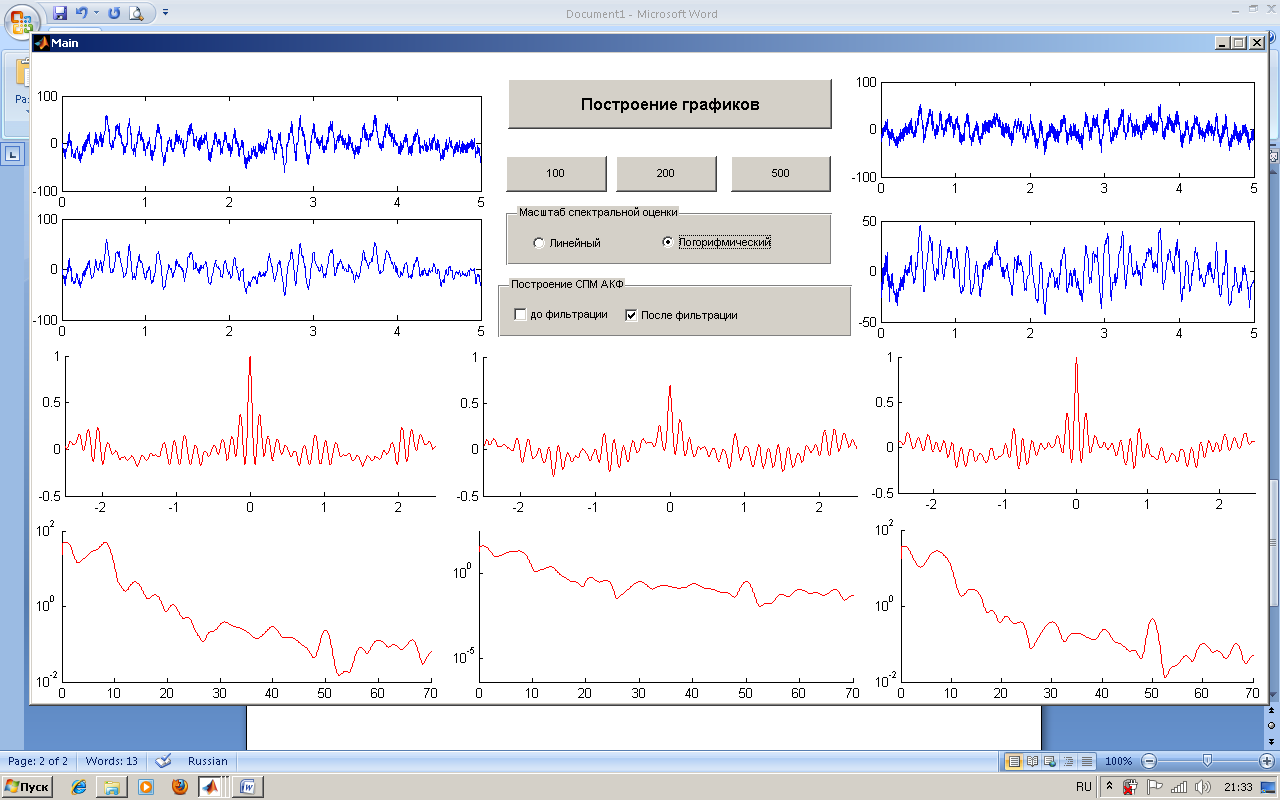Screen dimensions: 1280x800
Task: Click the RU language indicator in tray
Action: (1084, 787)
